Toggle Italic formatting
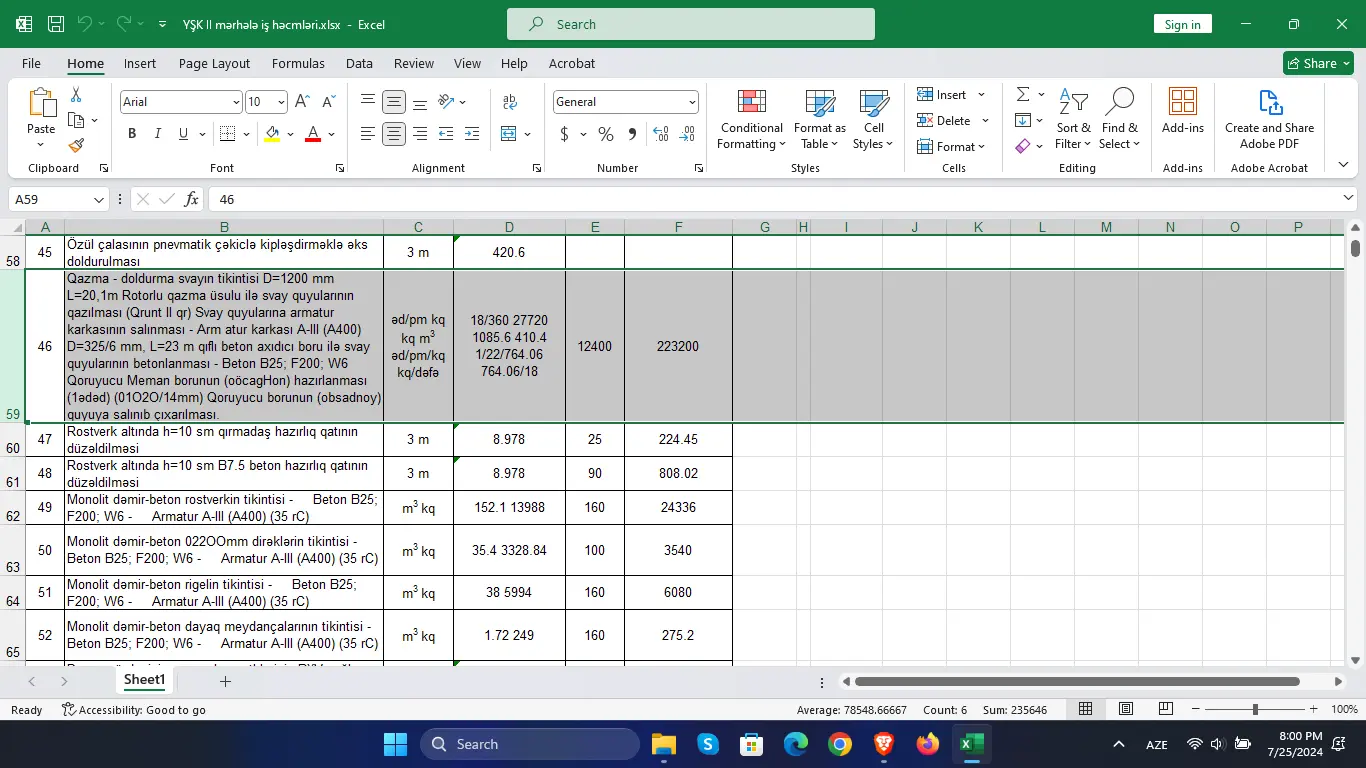1366x768 pixels. click(158, 134)
